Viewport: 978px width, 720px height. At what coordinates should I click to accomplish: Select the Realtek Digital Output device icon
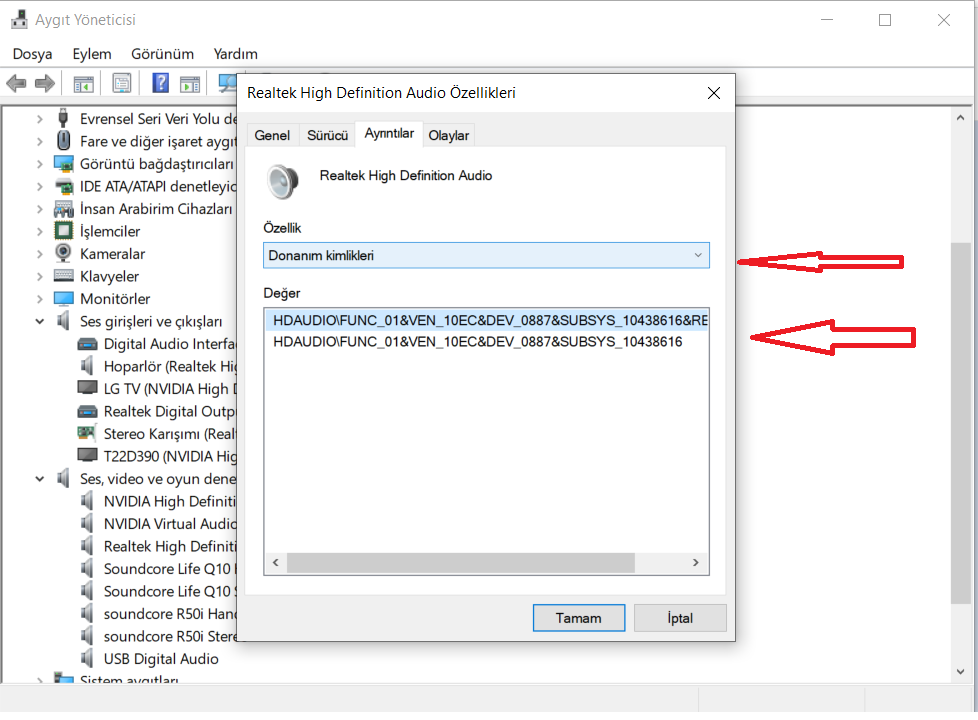coord(87,411)
